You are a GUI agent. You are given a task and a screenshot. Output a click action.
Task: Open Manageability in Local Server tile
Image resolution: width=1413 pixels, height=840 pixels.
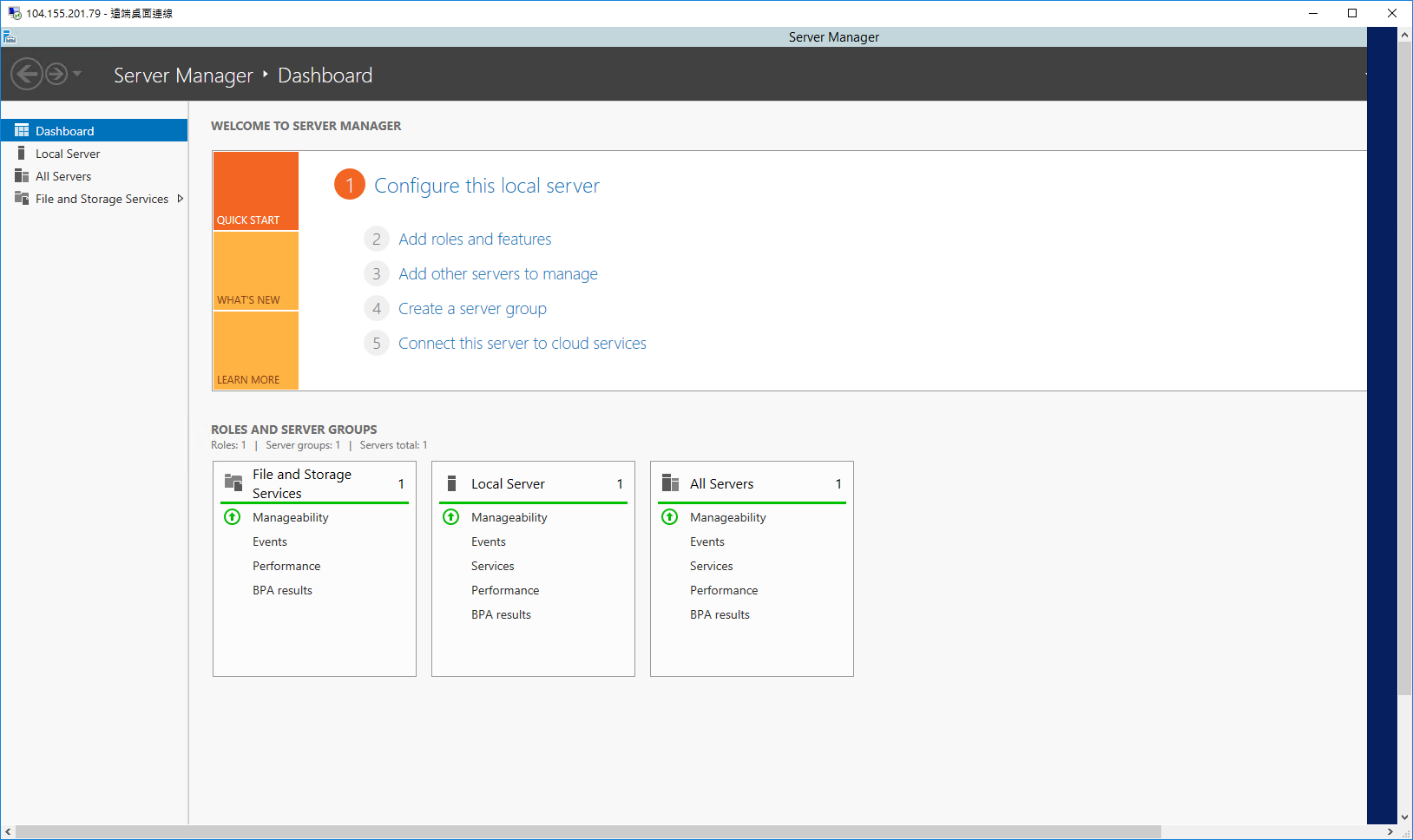pyautogui.click(x=509, y=517)
